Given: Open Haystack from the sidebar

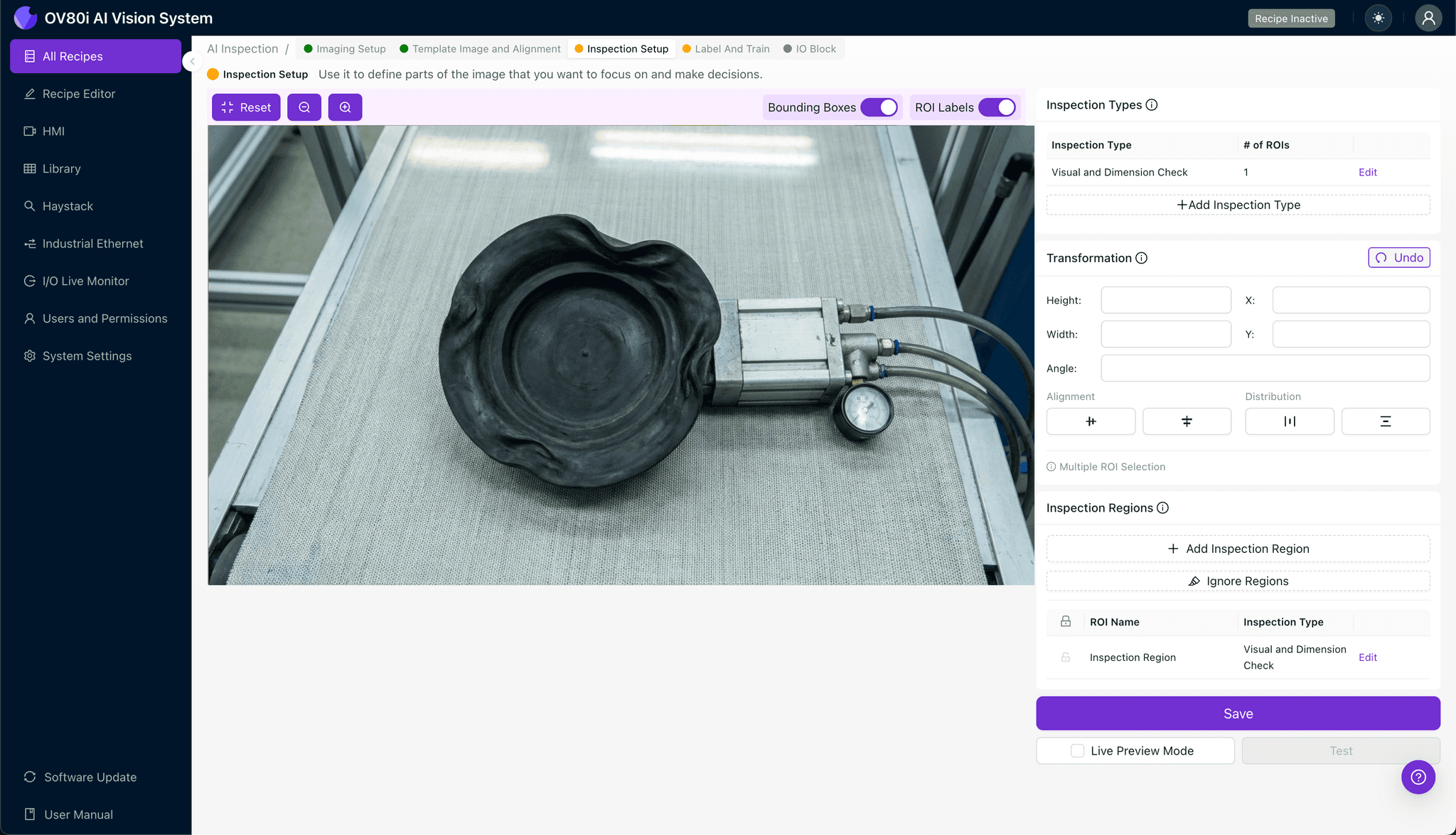Looking at the screenshot, I should tap(68, 206).
